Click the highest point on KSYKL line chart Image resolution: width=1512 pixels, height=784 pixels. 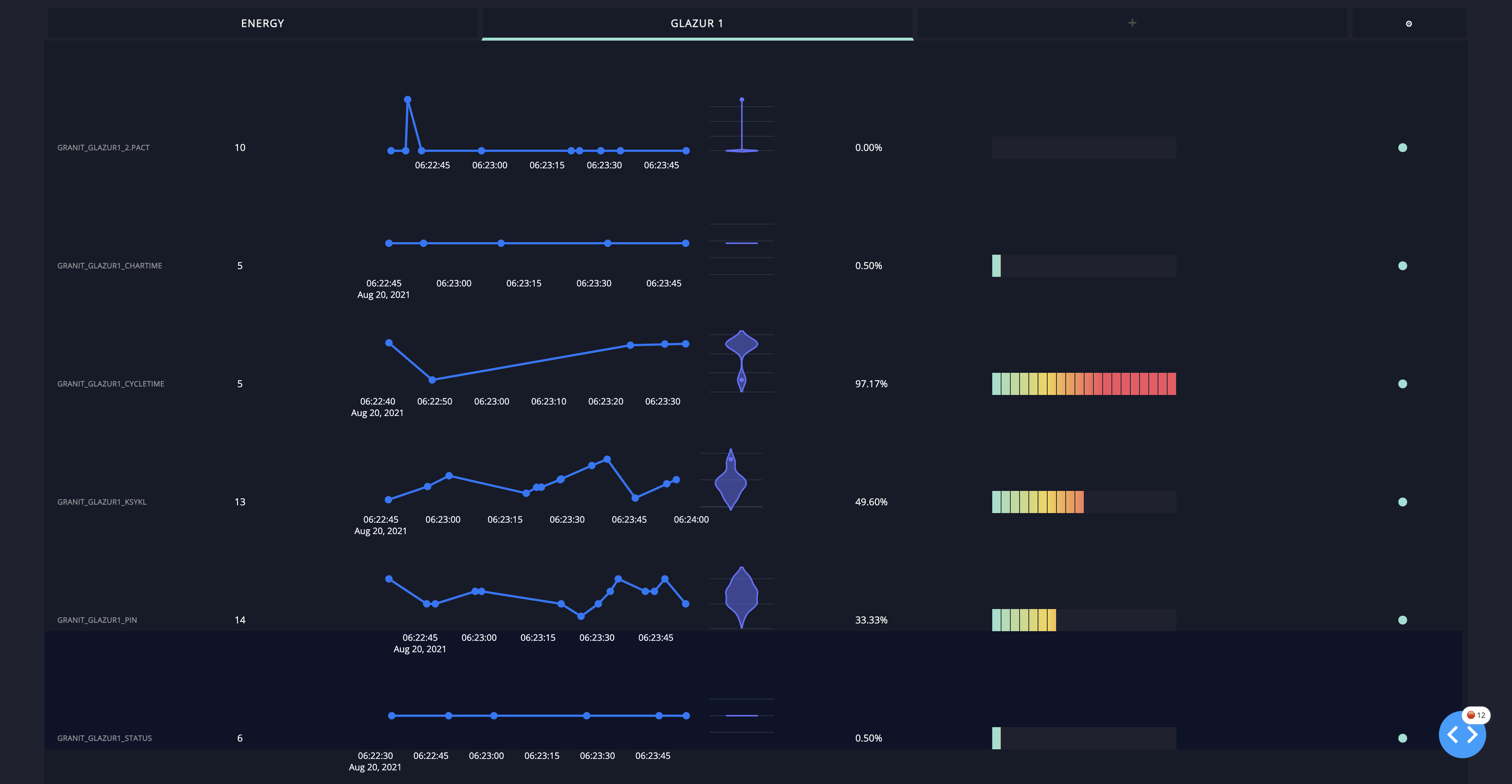pos(607,459)
